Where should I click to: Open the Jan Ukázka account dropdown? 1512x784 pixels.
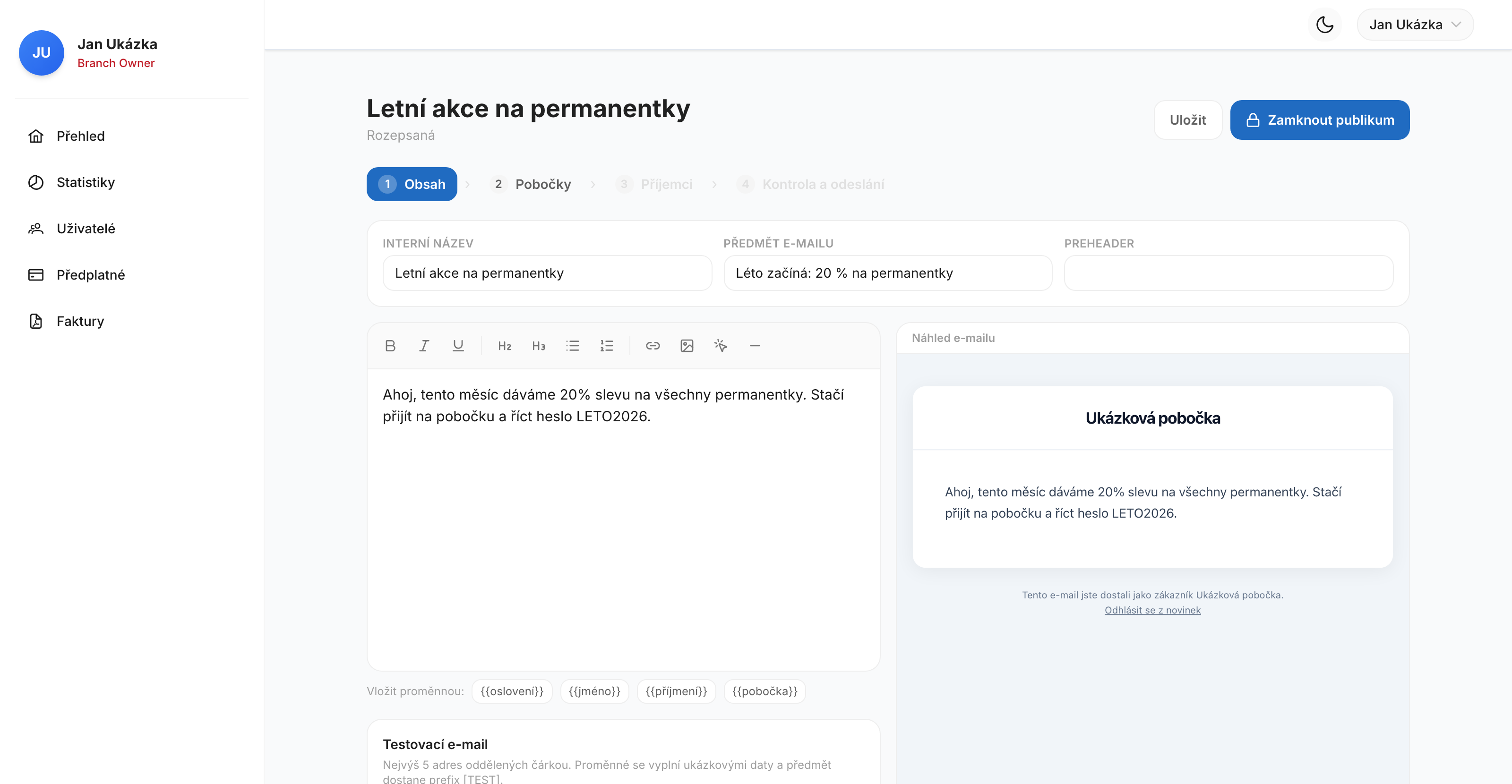(1415, 25)
